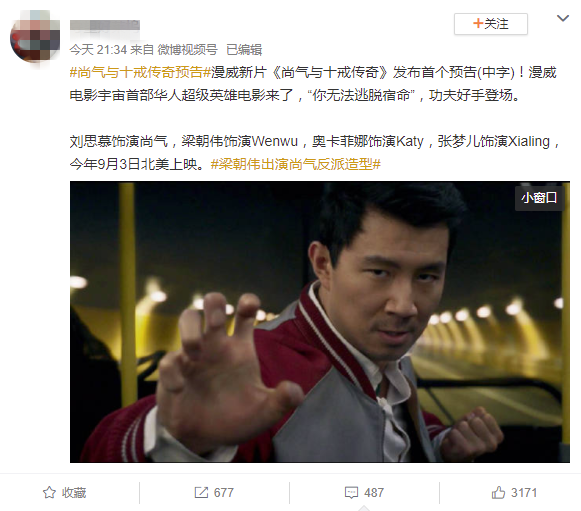
Task: Click the 已编辑 edited history label
Action: [244, 50]
